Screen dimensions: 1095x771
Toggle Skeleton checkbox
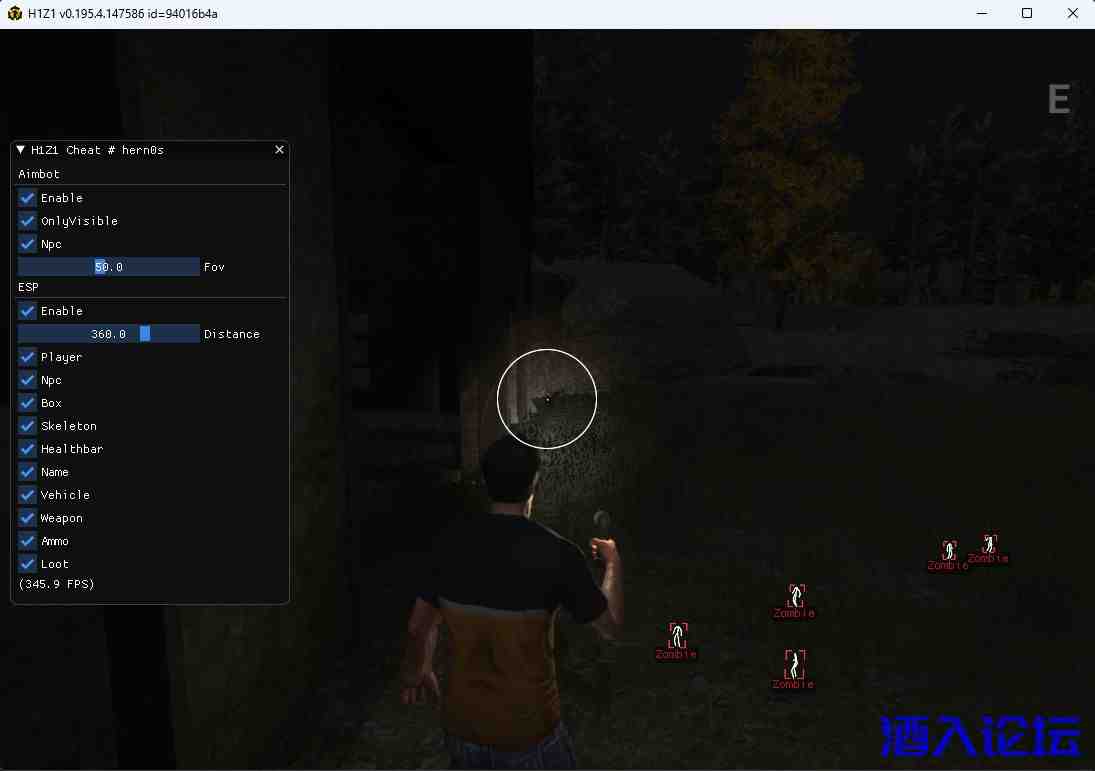27,425
